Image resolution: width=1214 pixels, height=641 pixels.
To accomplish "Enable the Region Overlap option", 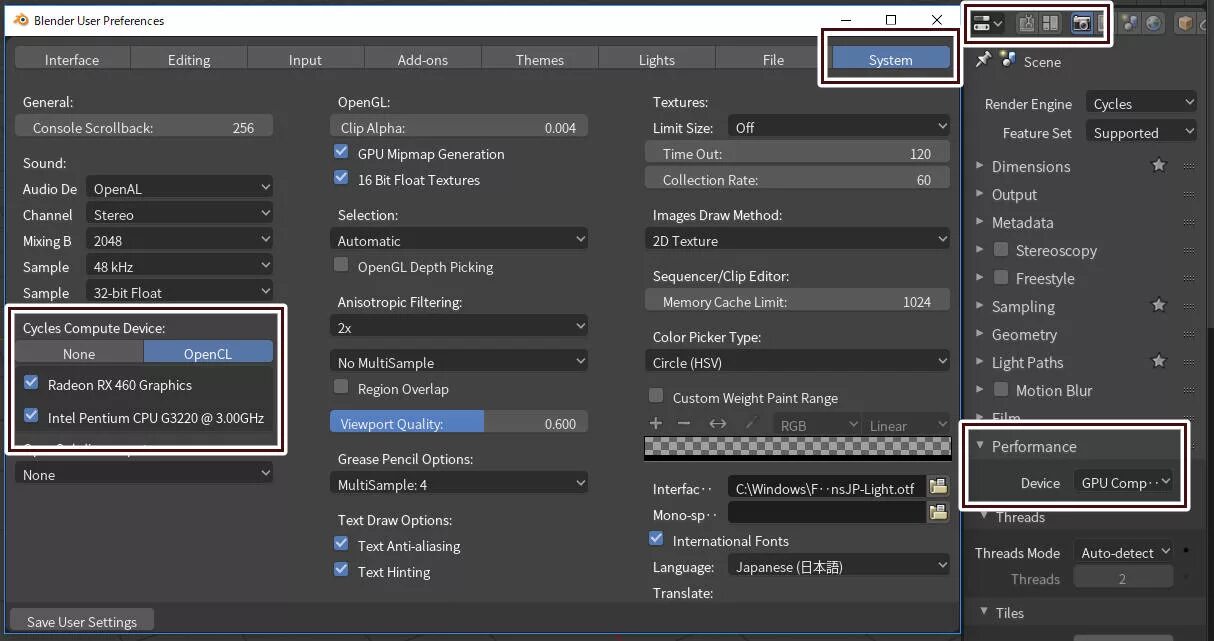I will (x=341, y=388).
